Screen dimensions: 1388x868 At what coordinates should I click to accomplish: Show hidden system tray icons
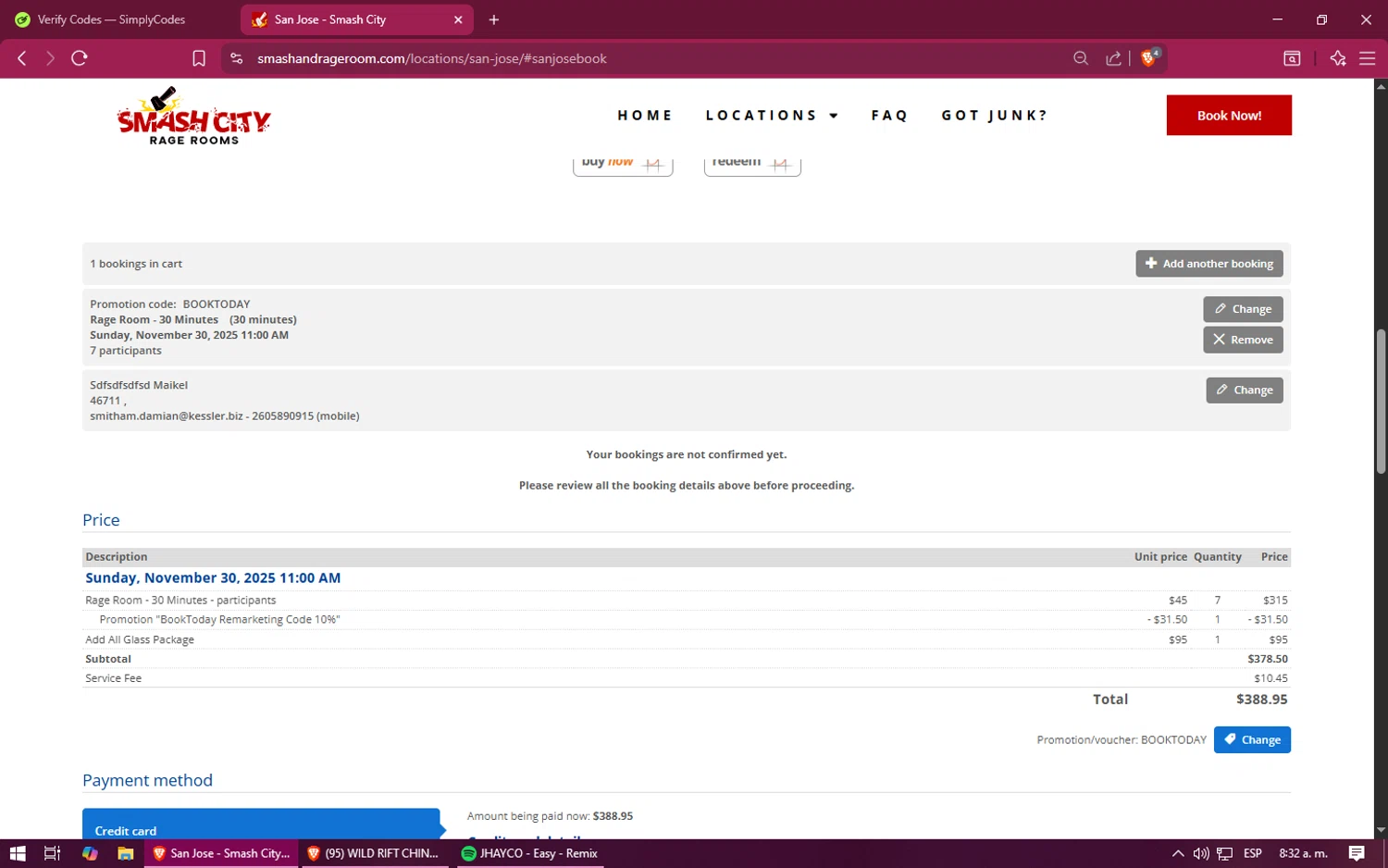(1178, 853)
